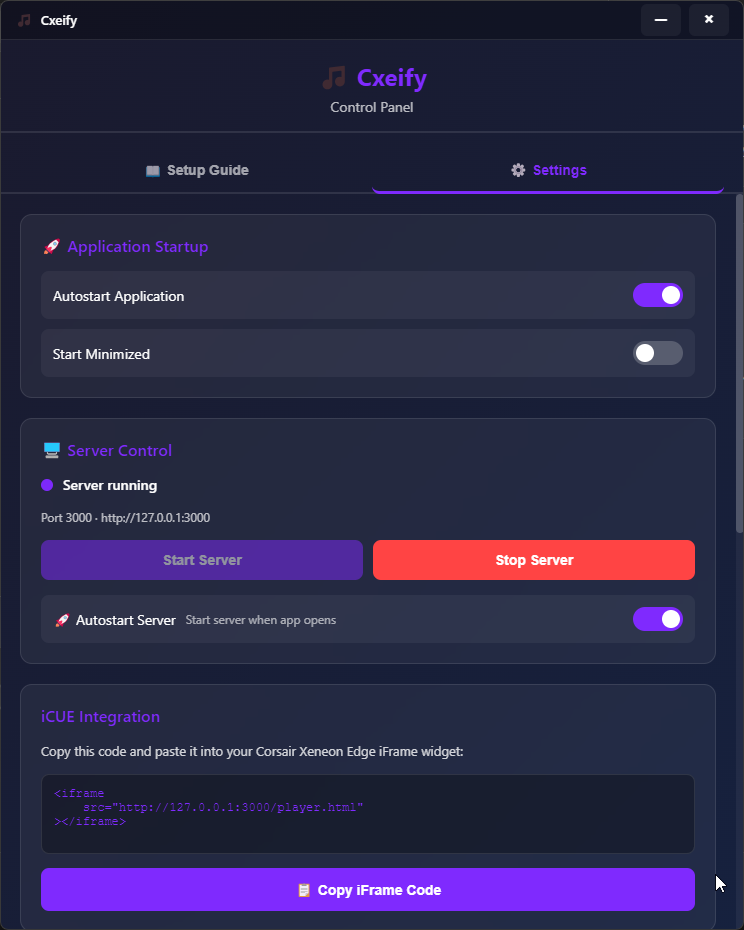Copy the iFrame code

367,889
